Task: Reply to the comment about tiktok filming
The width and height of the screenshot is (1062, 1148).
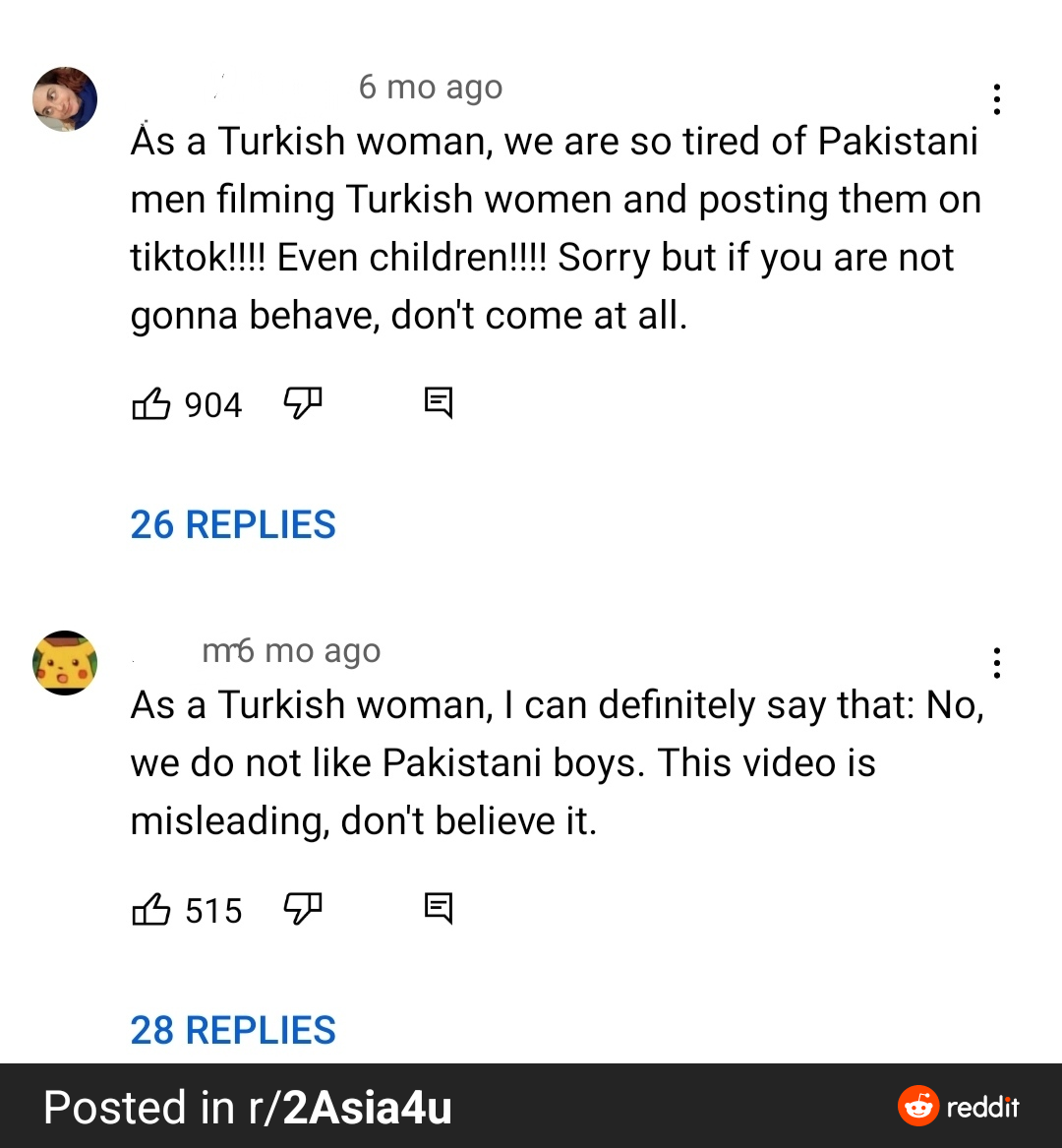Action: point(439,402)
